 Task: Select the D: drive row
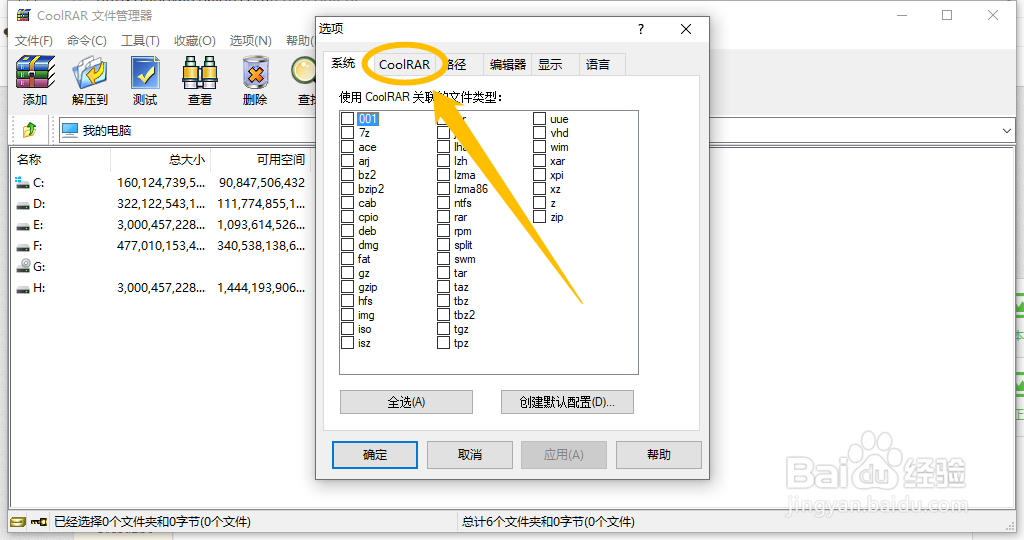(161, 204)
